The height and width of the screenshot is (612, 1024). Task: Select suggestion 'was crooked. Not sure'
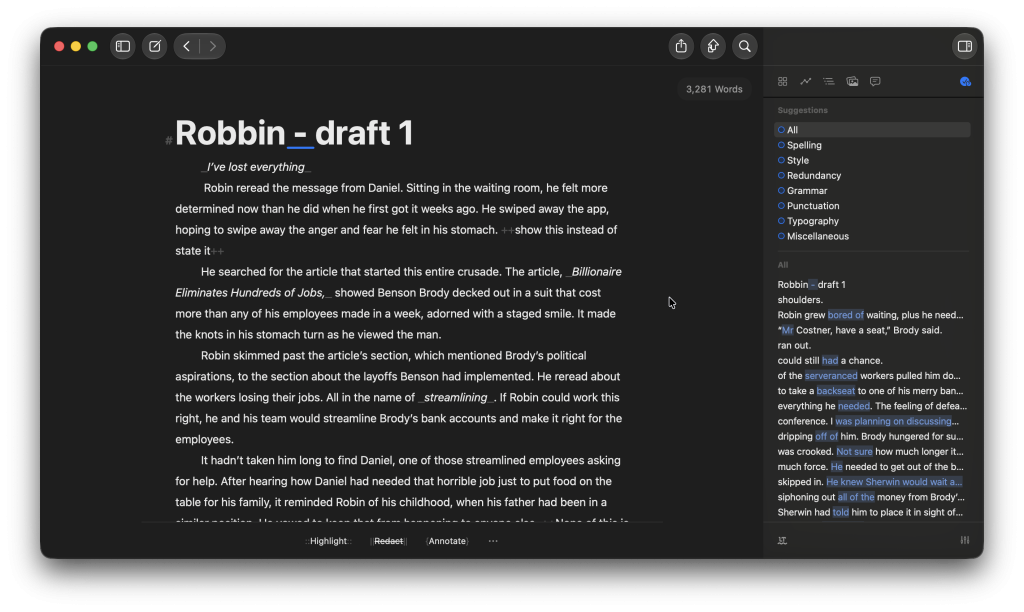(x=872, y=451)
